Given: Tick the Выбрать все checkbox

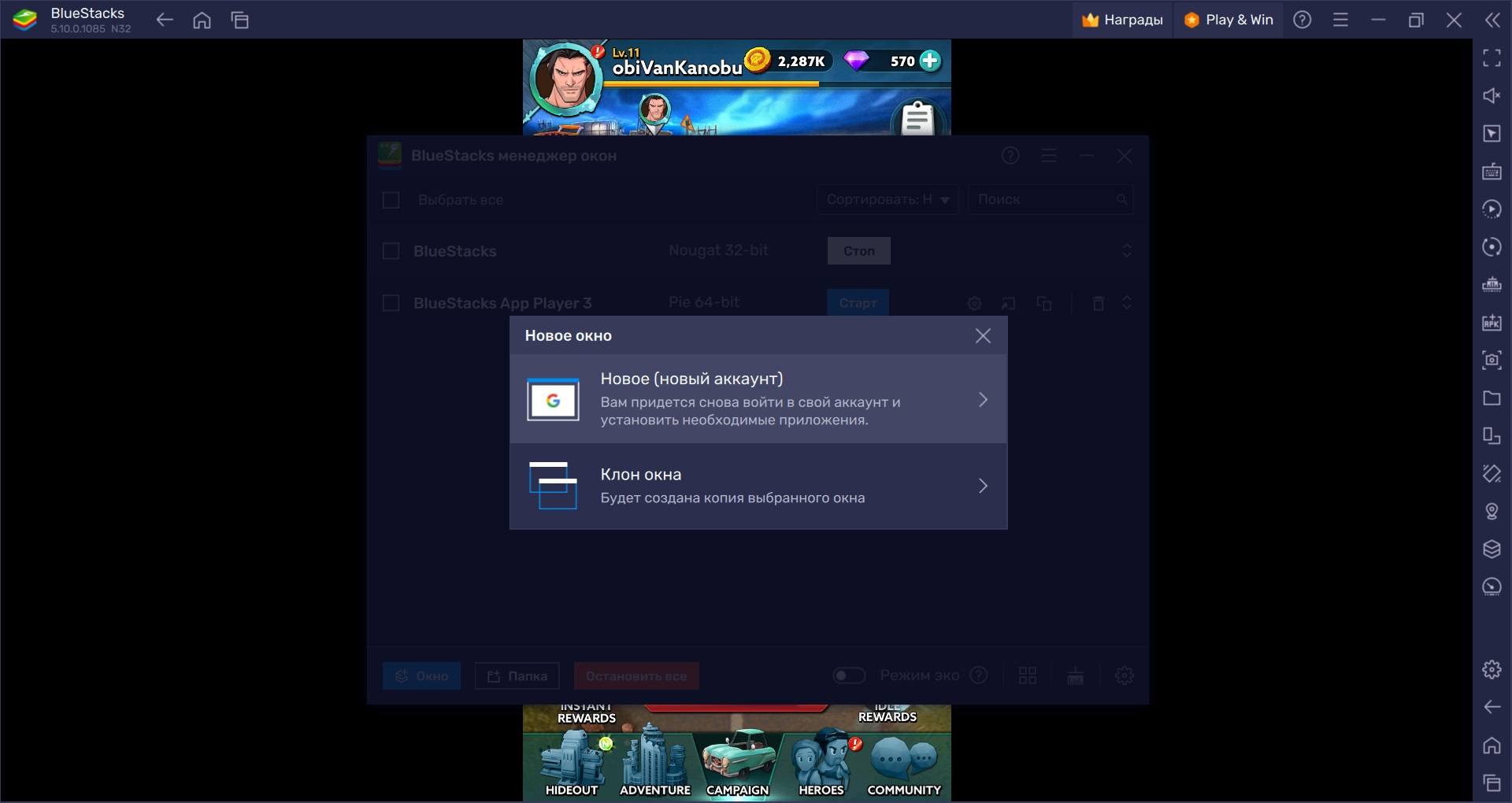Looking at the screenshot, I should (391, 200).
